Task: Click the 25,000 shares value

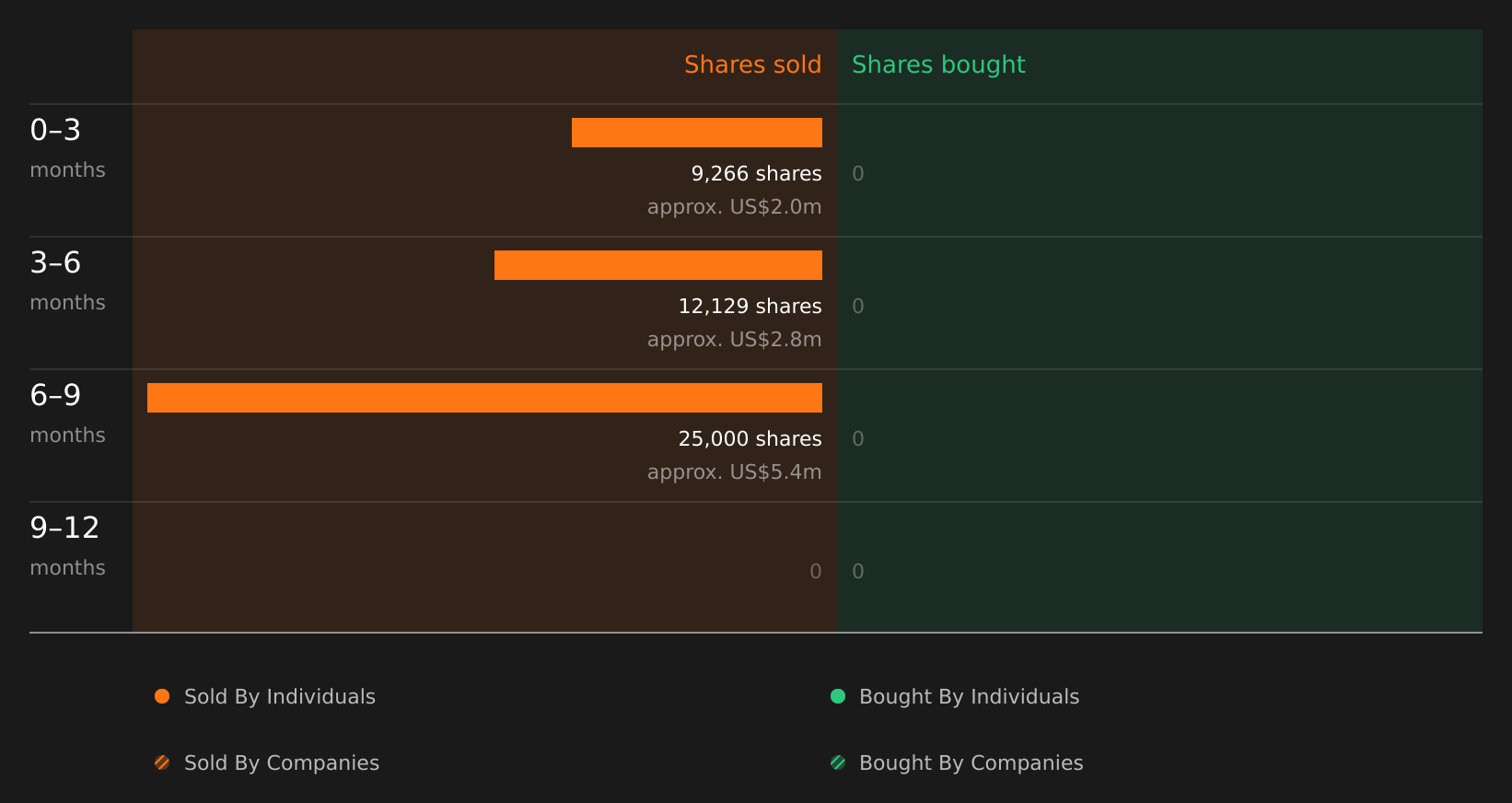Action: 750,438
